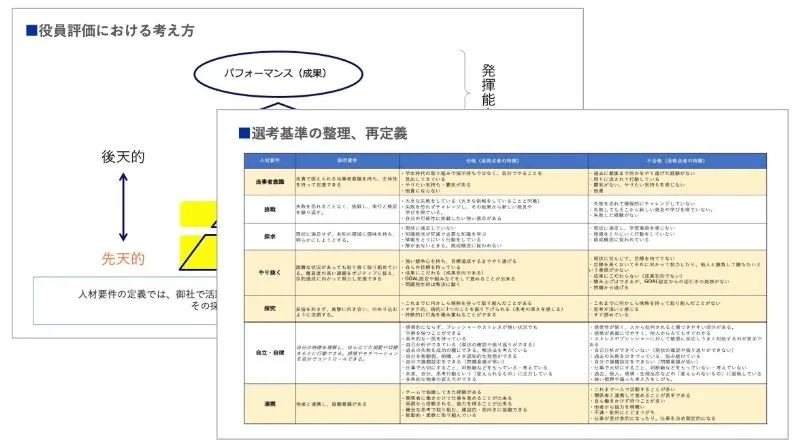
Task: Click the 合格 characteristics column header
Action: tap(494, 161)
